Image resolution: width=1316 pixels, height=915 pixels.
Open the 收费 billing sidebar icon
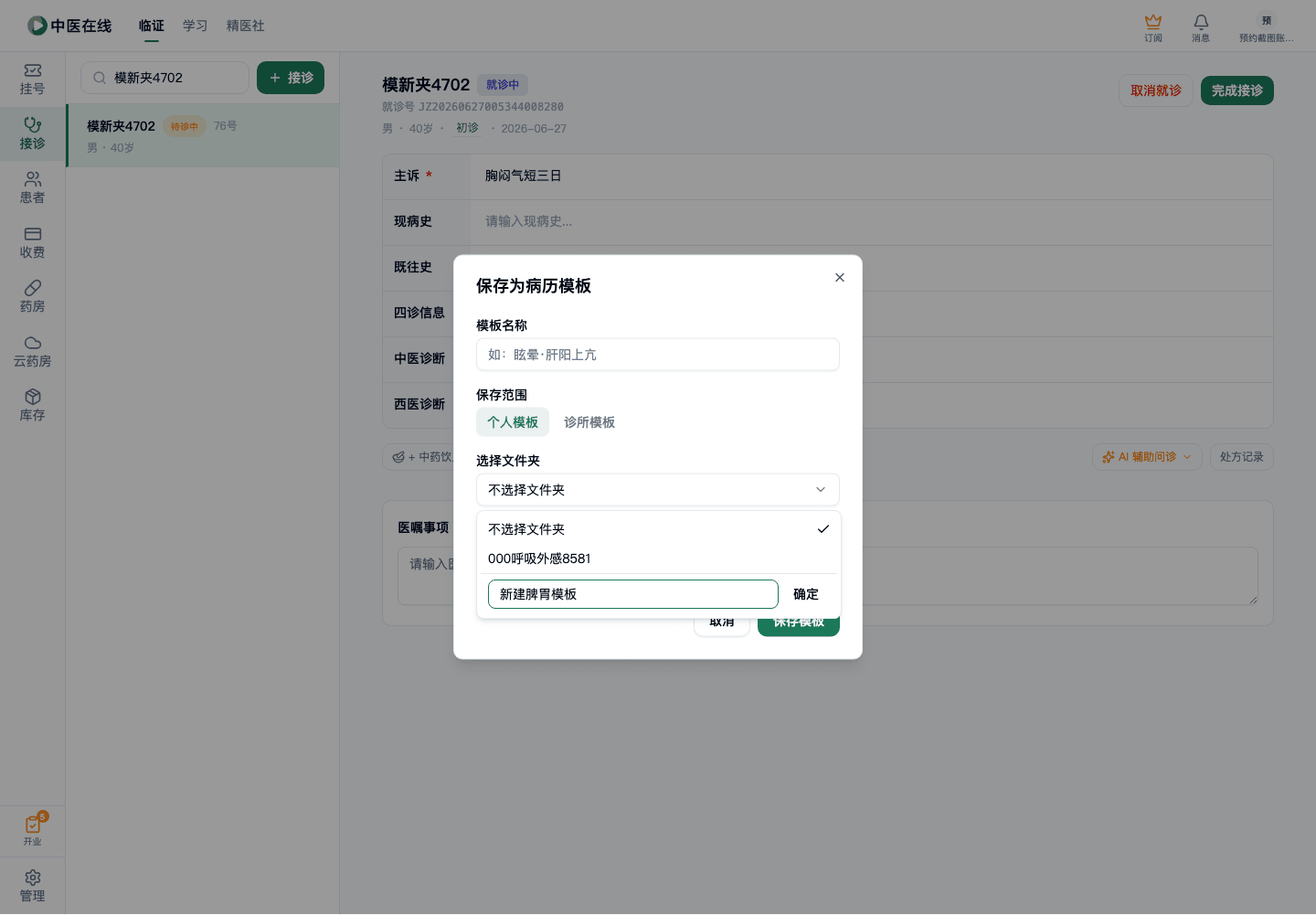click(x=33, y=234)
